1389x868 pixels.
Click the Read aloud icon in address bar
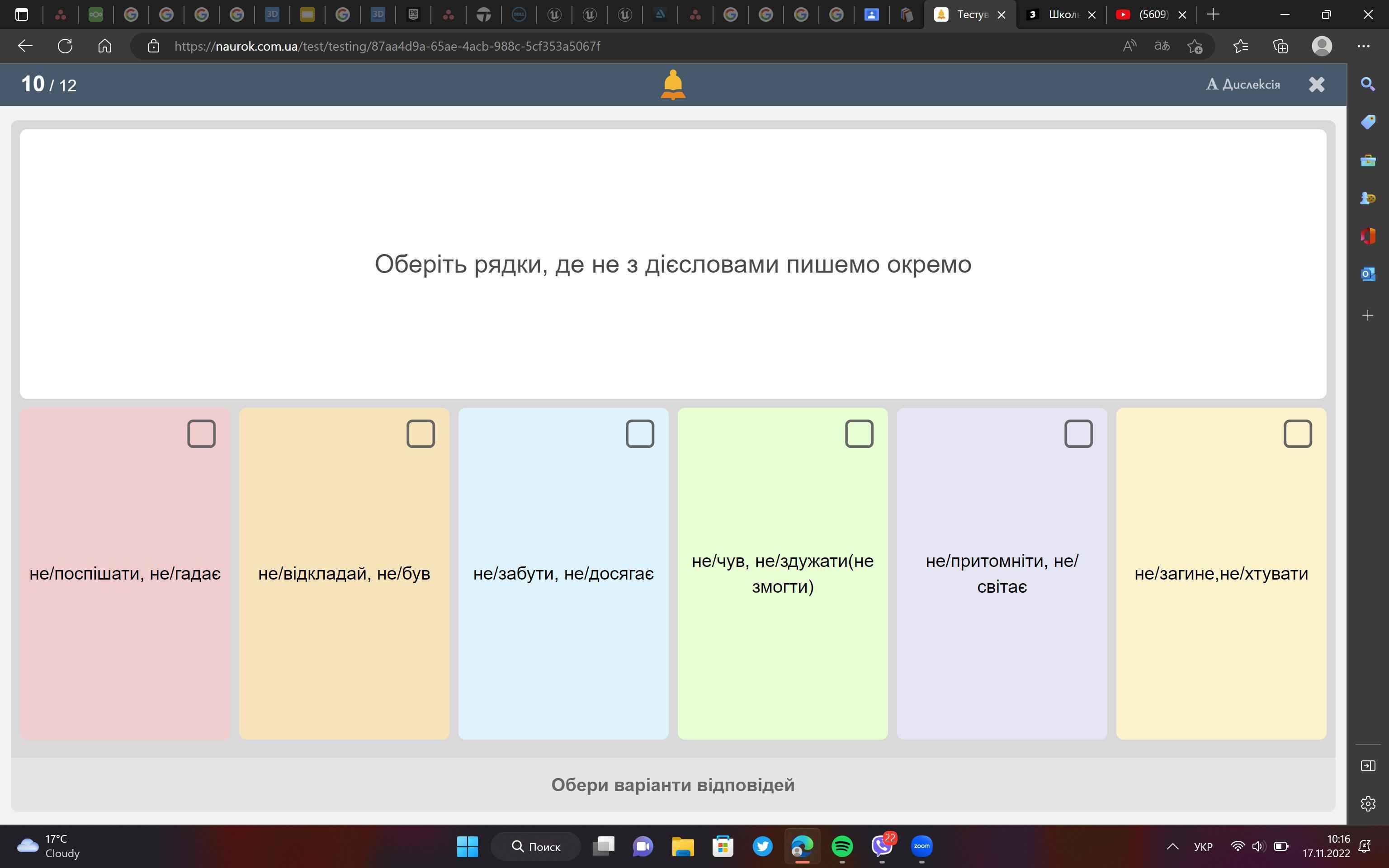pyautogui.click(x=1129, y=46)
